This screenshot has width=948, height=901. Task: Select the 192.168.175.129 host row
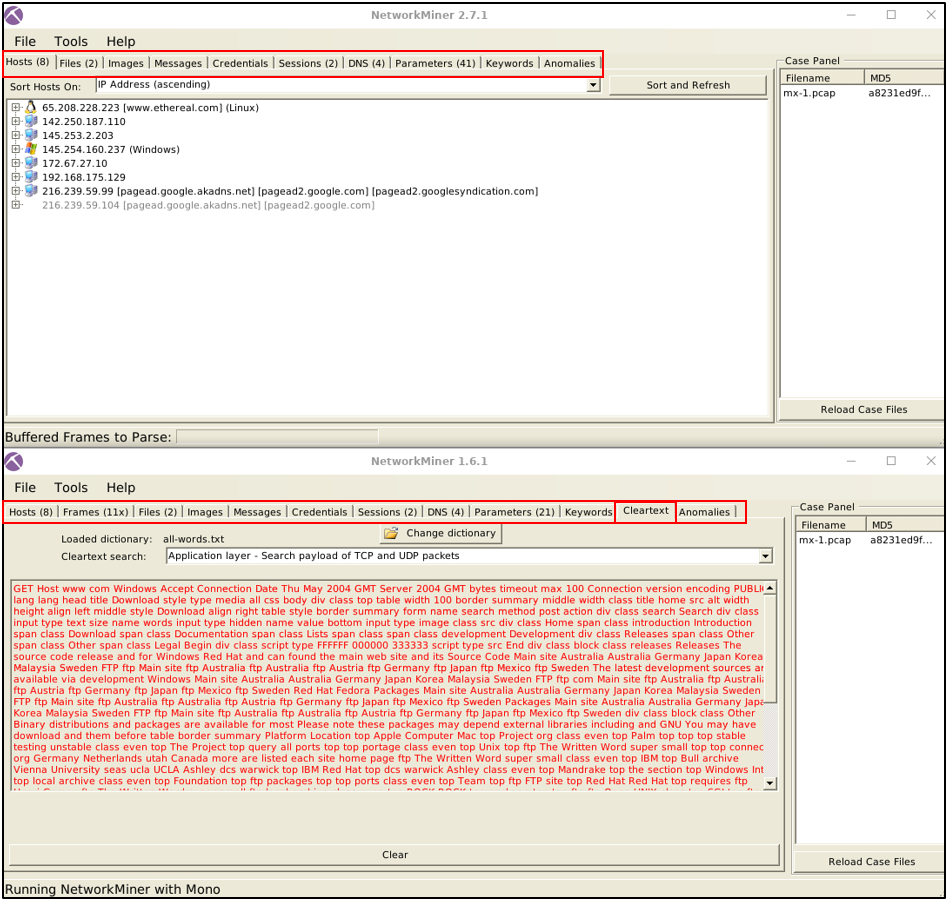pyautogui.click(x=83, y=177)
